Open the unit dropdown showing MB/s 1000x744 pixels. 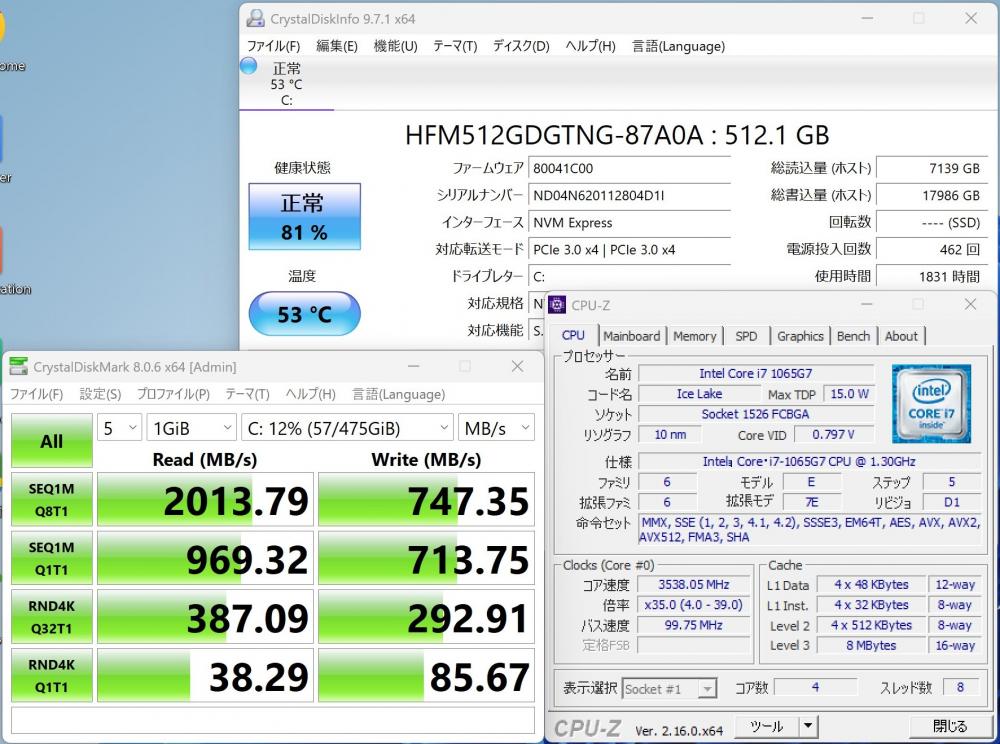[496, 428]
